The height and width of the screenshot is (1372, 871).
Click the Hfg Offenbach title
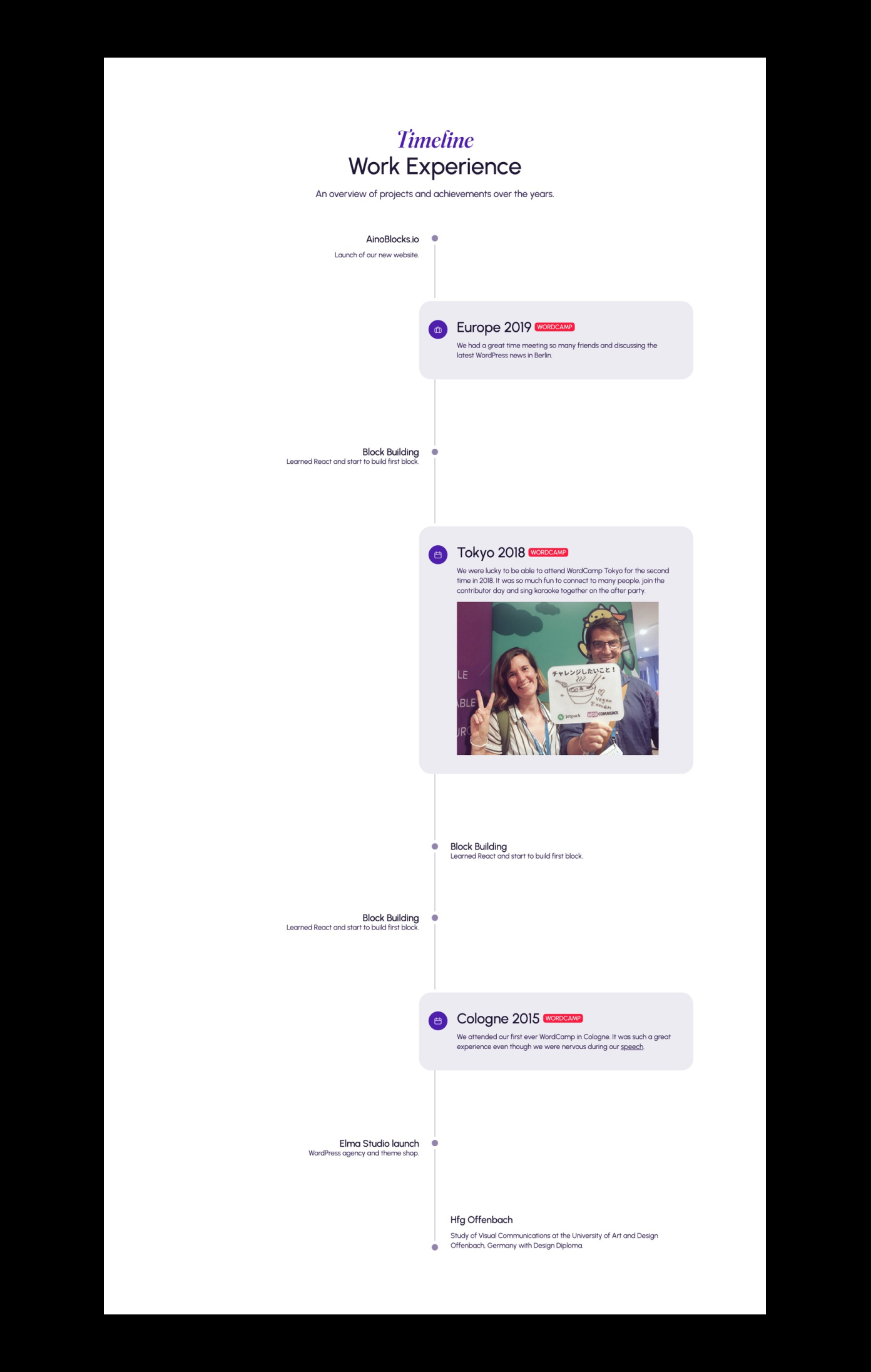click(481, 1219)
